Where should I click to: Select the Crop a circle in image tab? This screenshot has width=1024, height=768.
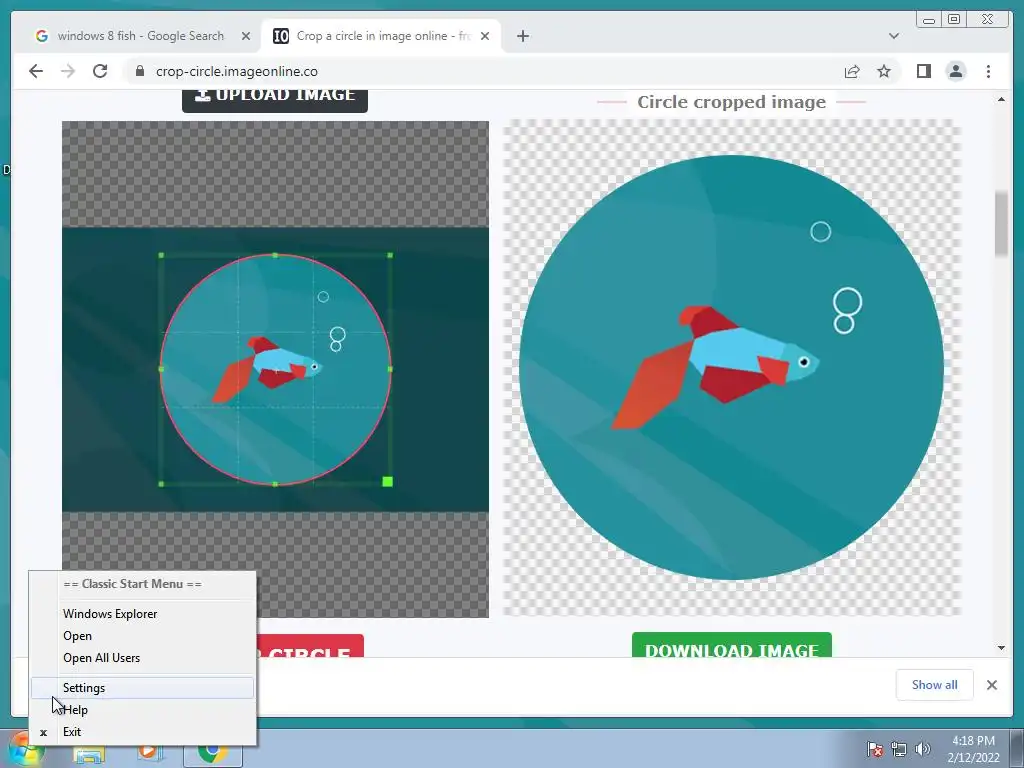click(381, 36)
